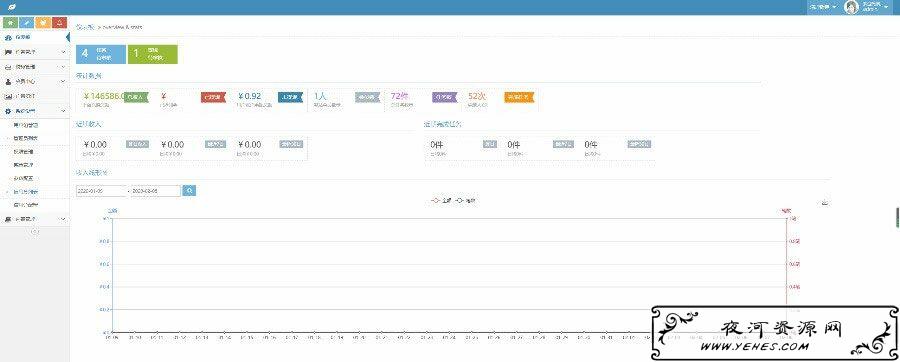Click the green shortcut button in sidebar
The width and height of the screenshot is (900, 362).
10,22
